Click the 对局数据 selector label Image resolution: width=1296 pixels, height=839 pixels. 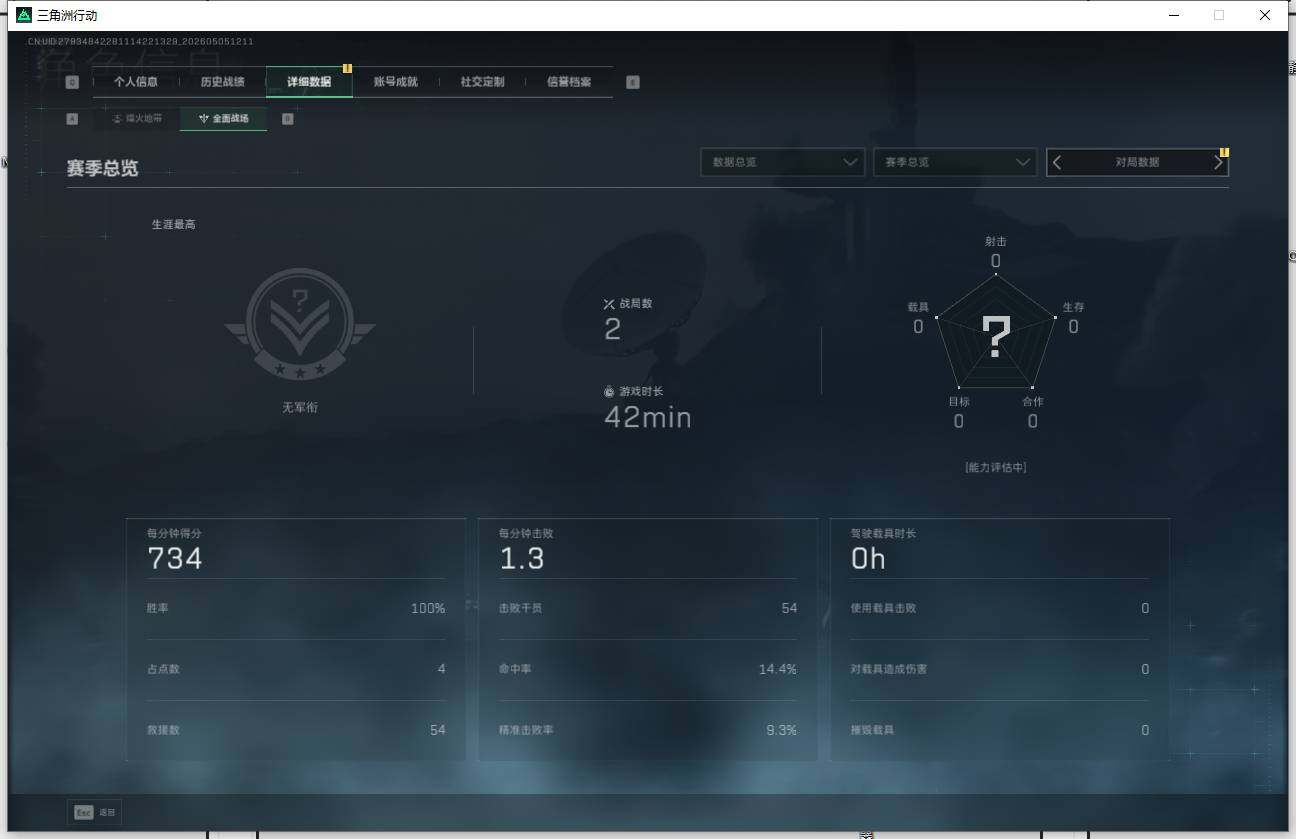point(1137,162)
